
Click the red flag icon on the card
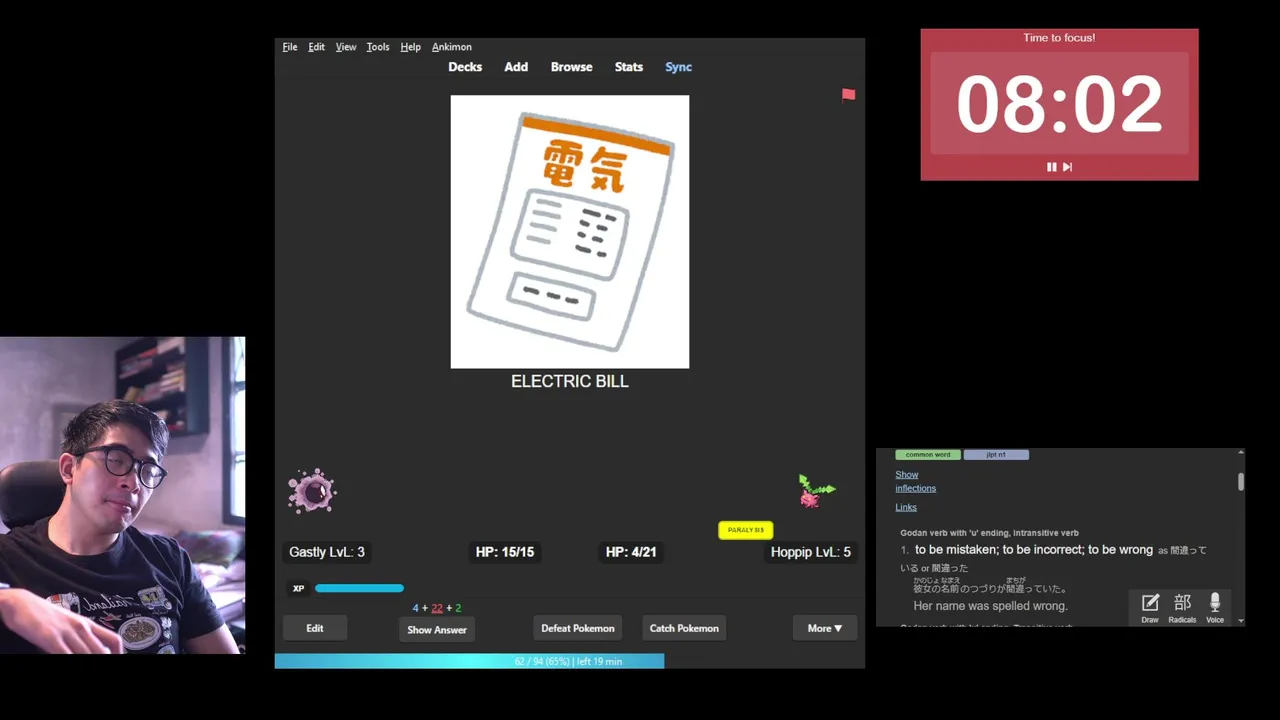pyautogui.click(x=848, y=95)
